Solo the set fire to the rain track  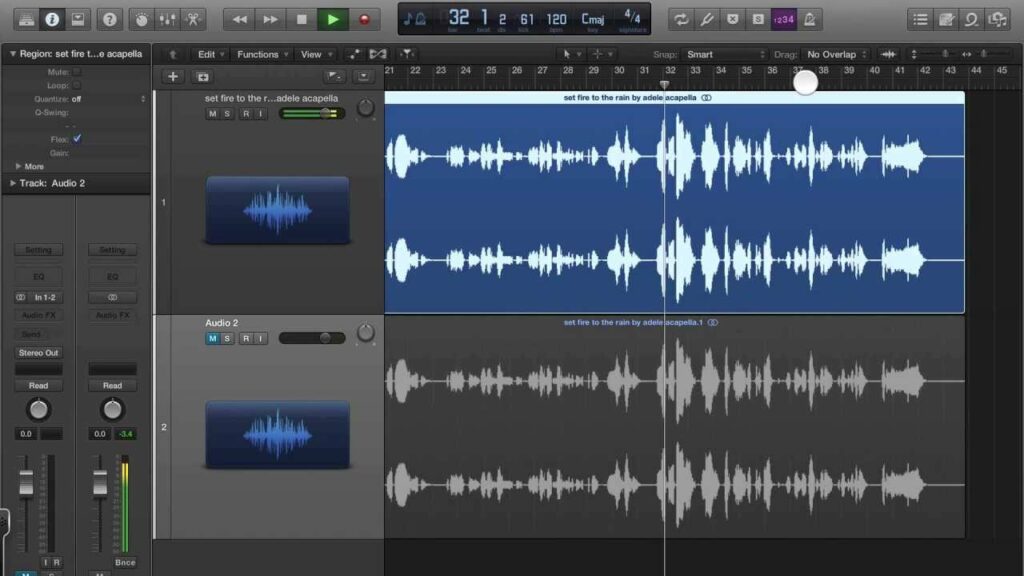227,114
